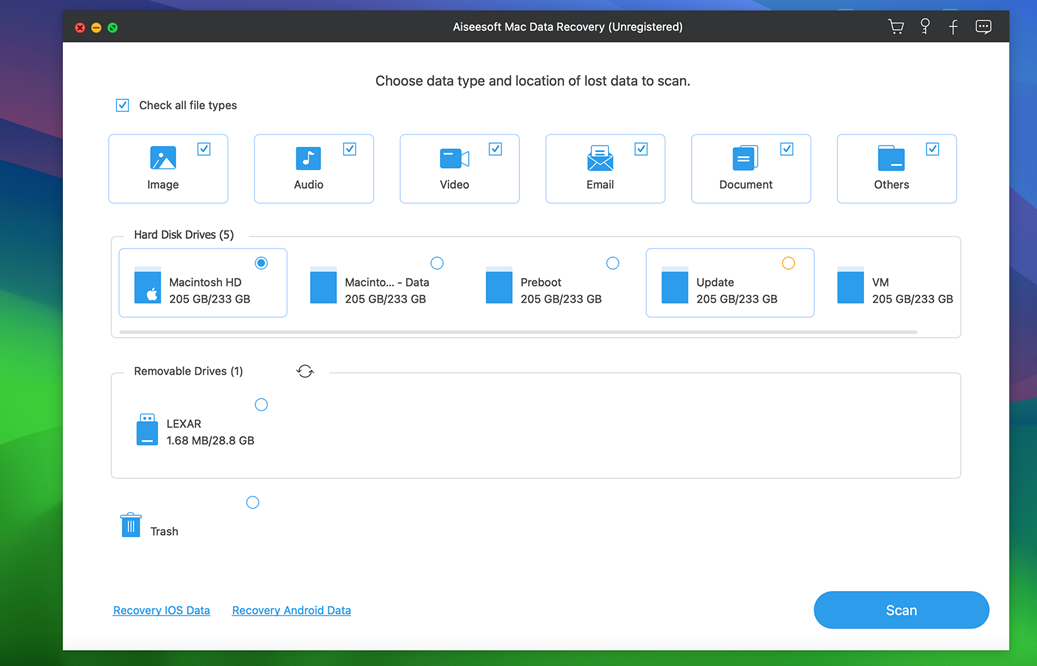This screenshot has height=666, width=1037.
Task: Click the 'Check all file types' label
Action: 188,105
